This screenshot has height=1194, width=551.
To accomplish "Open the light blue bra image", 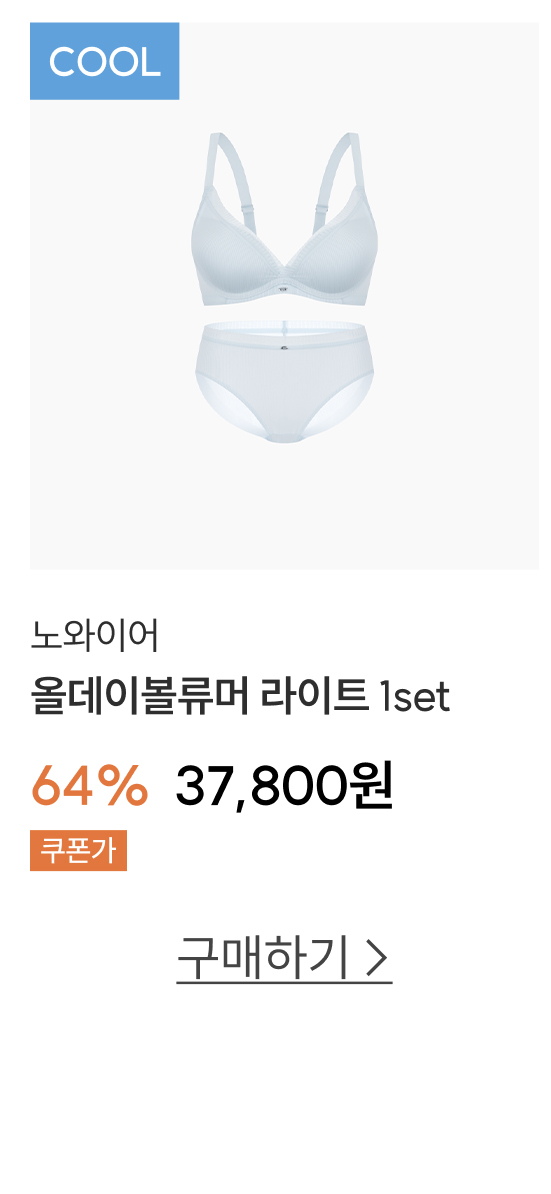I will pyautogui.click(x=284, y=219).
